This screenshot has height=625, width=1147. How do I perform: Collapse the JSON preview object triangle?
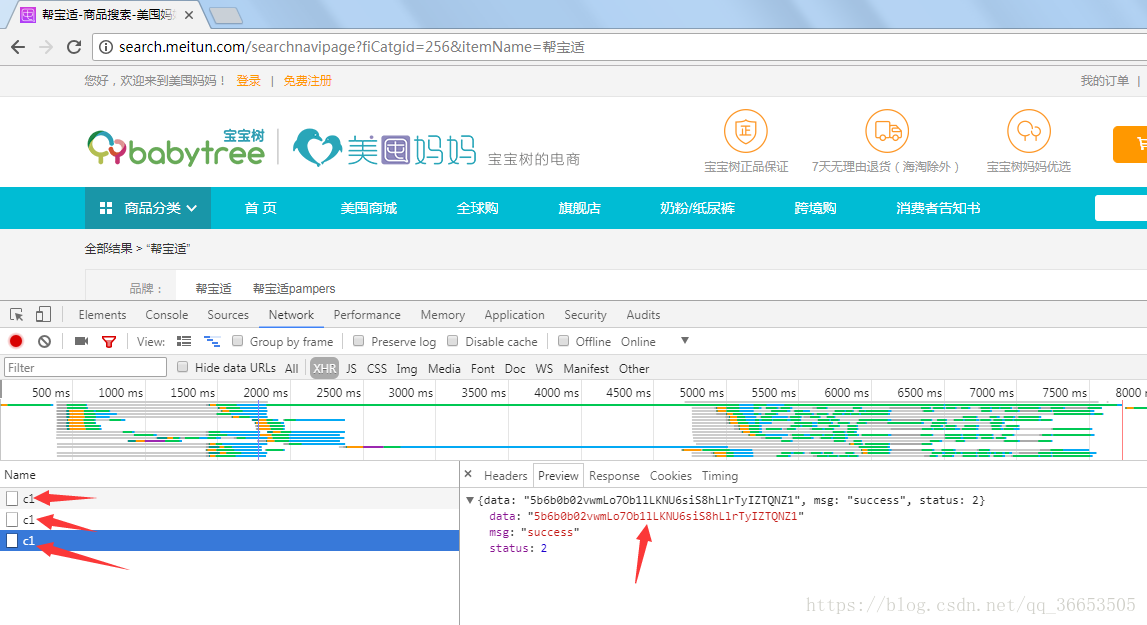point(470,501)
